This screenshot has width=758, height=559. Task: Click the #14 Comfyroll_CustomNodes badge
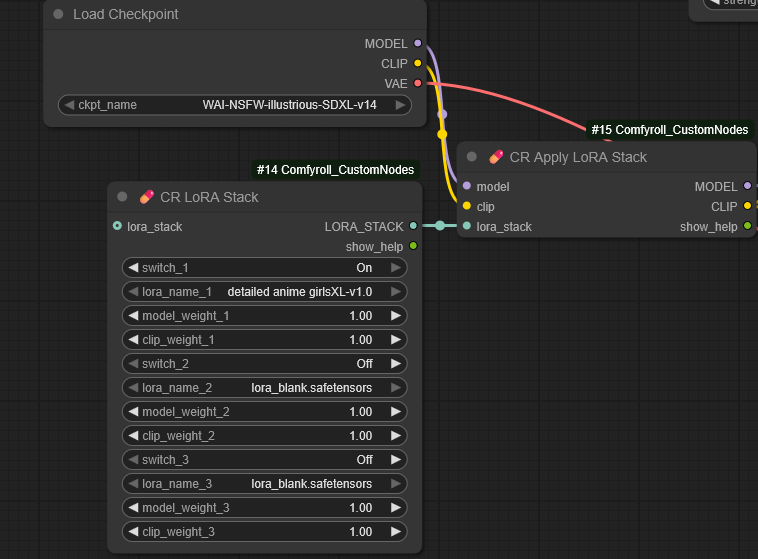335,170
